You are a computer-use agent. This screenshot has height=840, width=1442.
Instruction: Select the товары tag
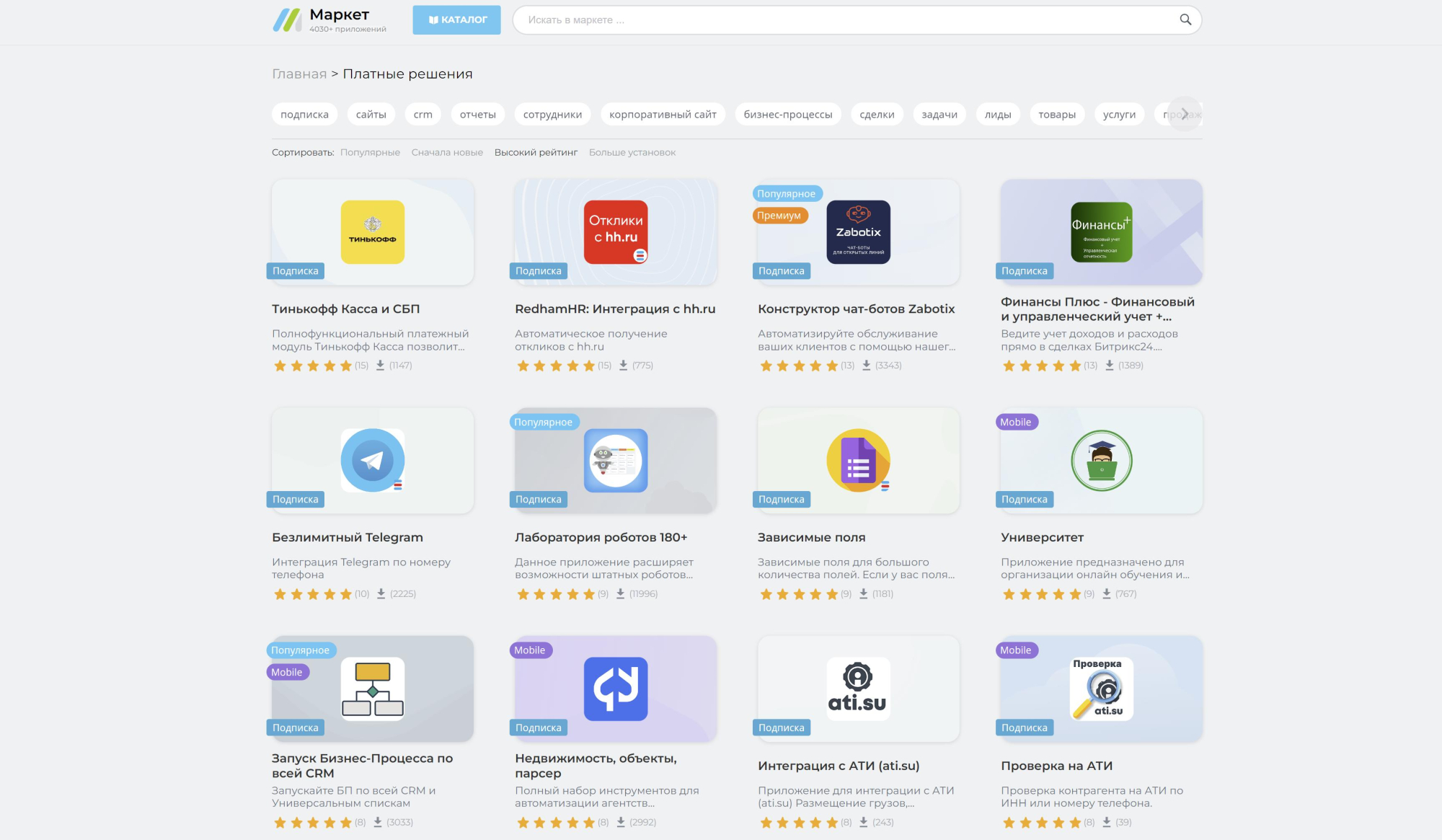point(1057,115)
